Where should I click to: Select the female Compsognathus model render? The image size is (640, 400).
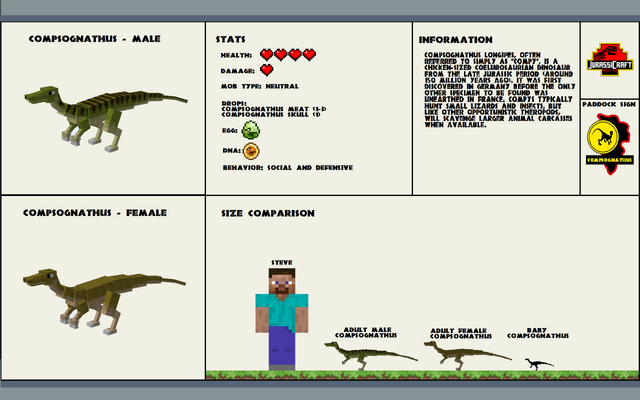(104, 301)
